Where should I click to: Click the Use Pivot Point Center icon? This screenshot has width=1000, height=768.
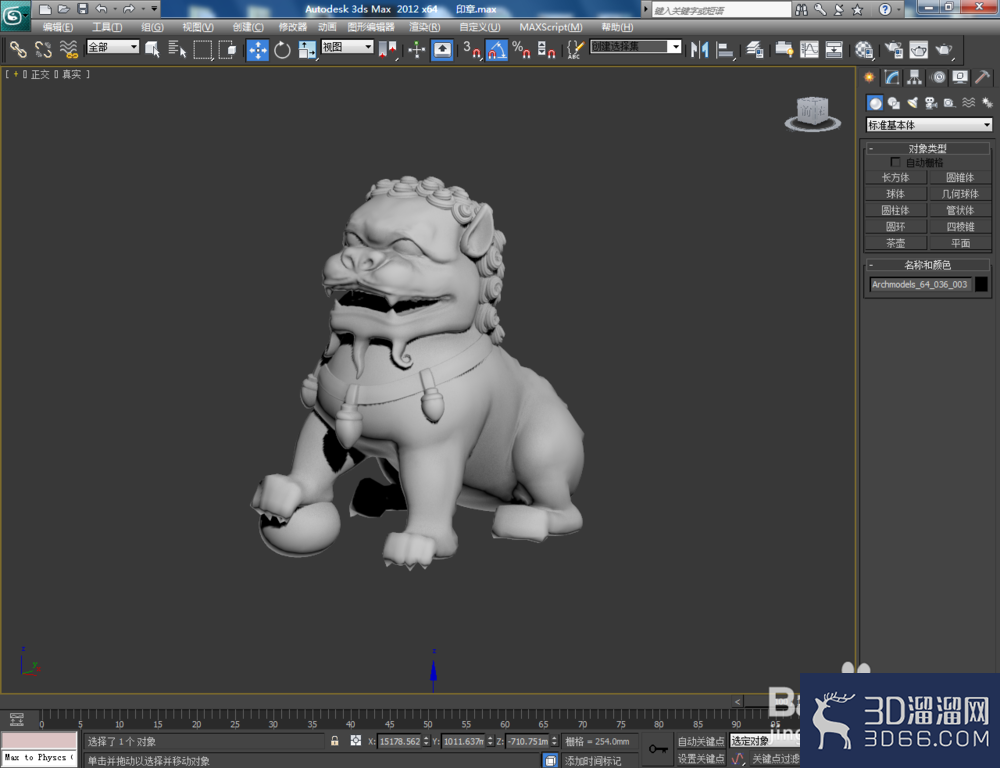(387, 50)
